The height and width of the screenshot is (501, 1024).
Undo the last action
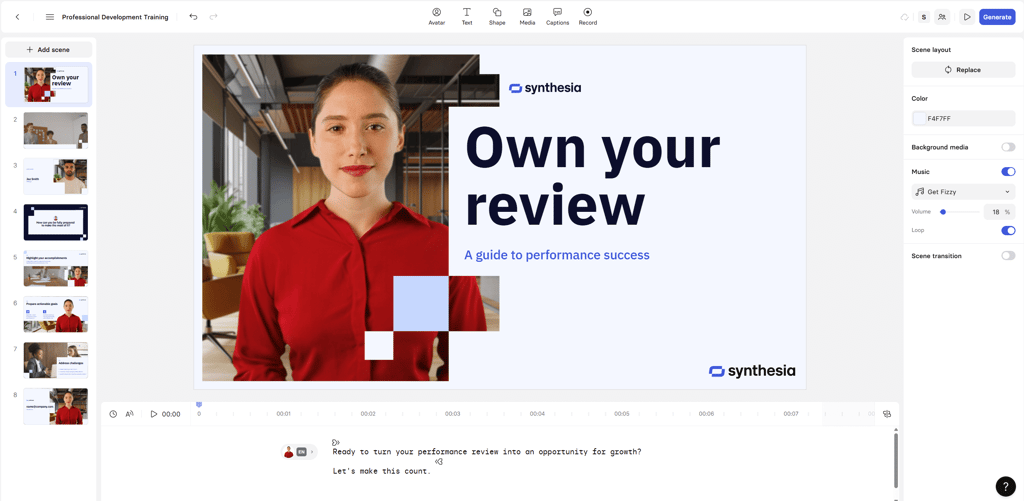(x=193, y=17)
